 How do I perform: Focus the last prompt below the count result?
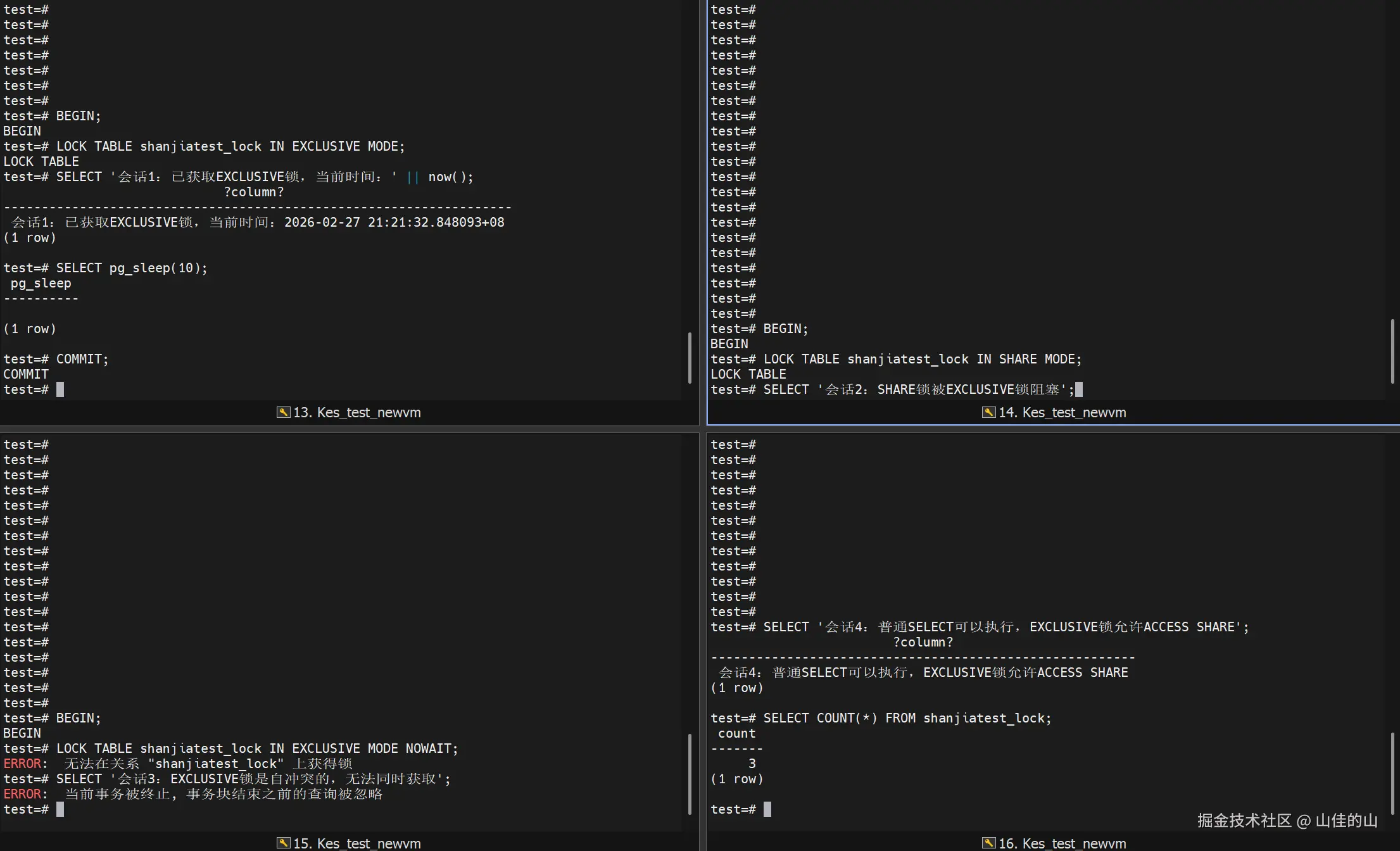[767, 809]
